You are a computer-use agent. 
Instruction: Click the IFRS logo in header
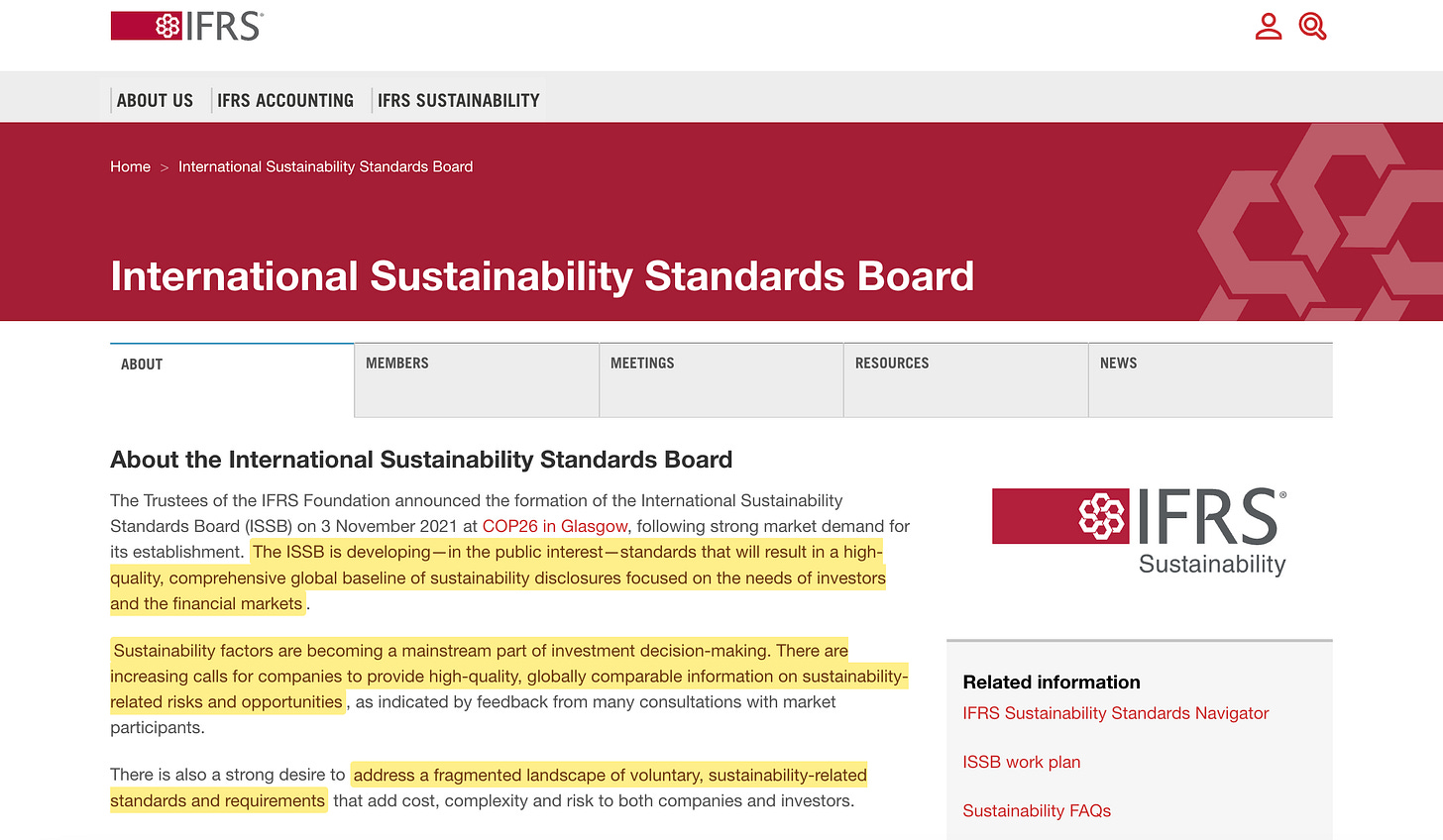click(187, 26)
